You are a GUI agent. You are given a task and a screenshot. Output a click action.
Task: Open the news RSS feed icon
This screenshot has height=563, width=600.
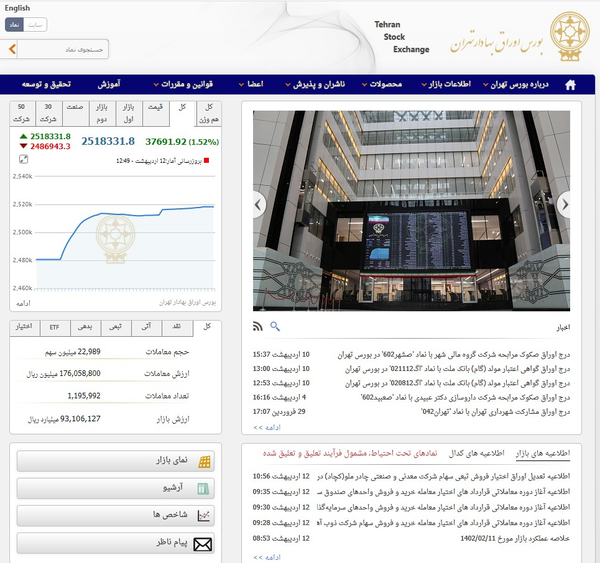pos(258,326)
